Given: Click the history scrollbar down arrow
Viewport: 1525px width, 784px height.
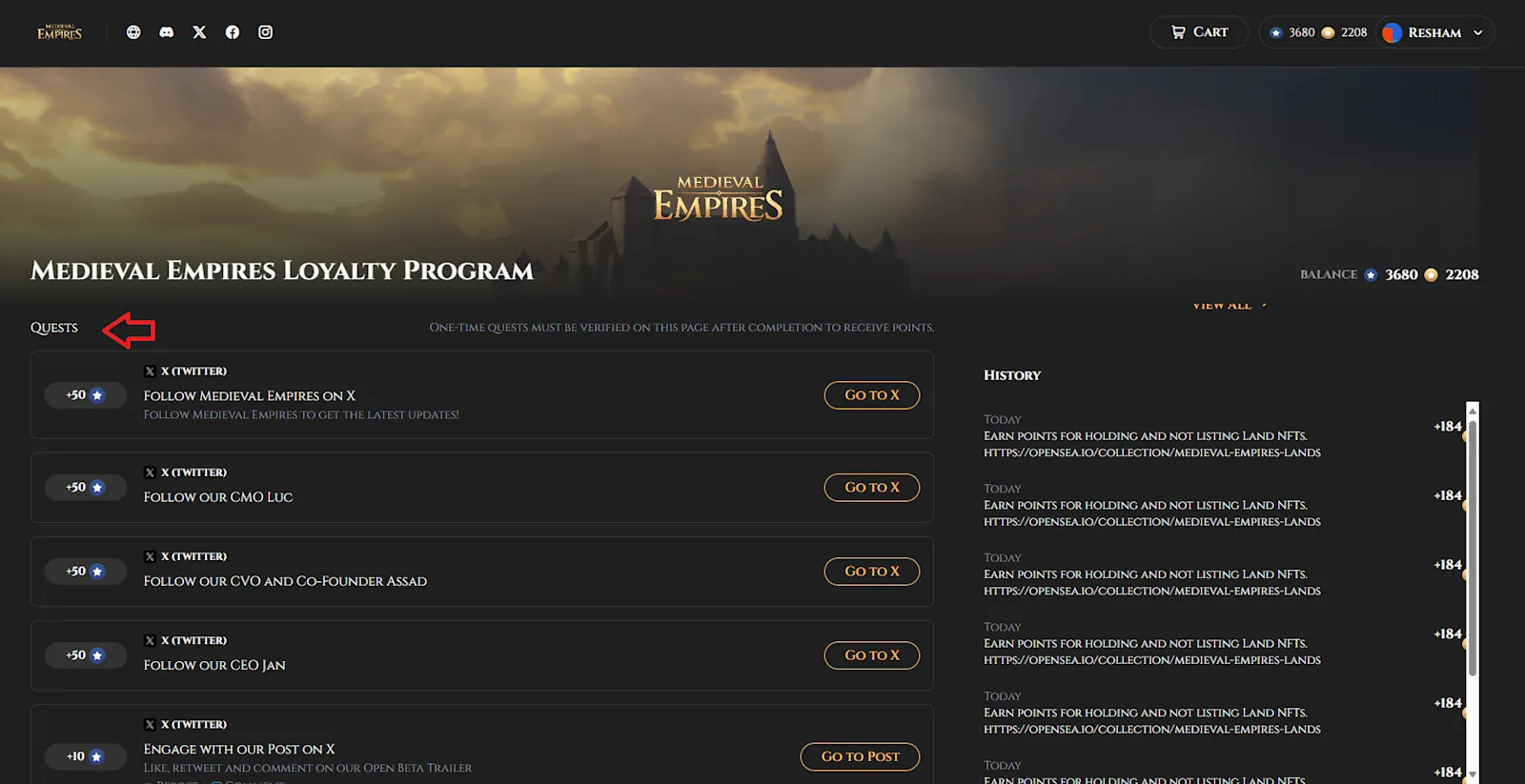Looking at the screenshot, I should pos(1473,774).
